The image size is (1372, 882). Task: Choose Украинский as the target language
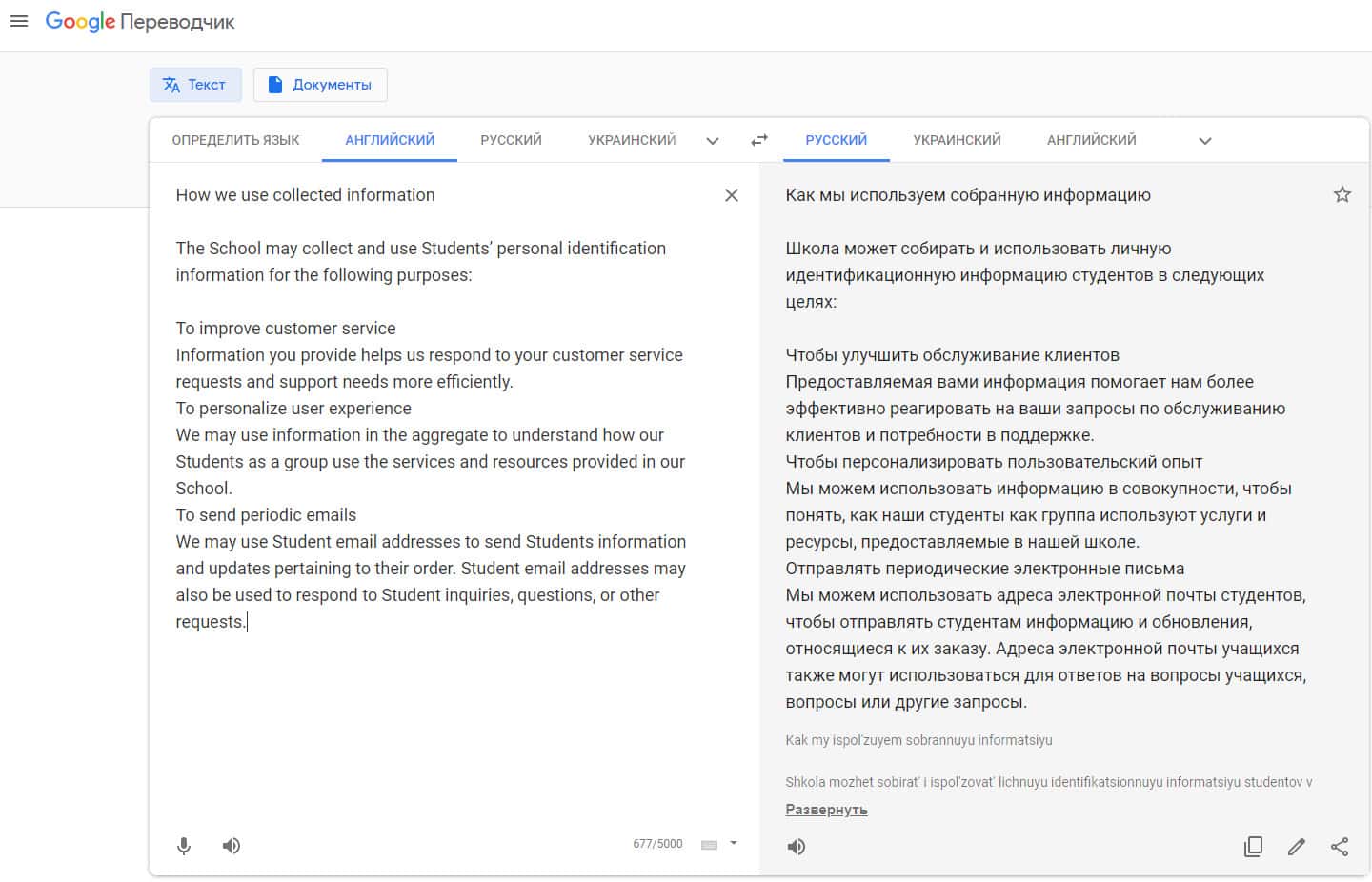pyautogui.click(x=957, y=140)
